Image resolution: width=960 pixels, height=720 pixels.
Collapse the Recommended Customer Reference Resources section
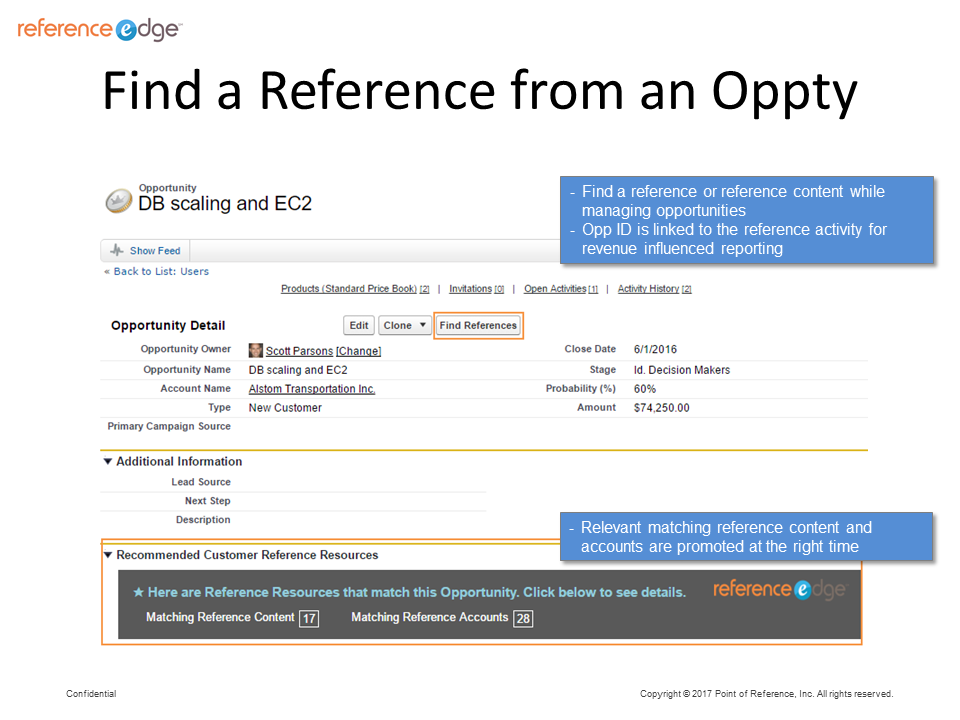pos(108,554)
